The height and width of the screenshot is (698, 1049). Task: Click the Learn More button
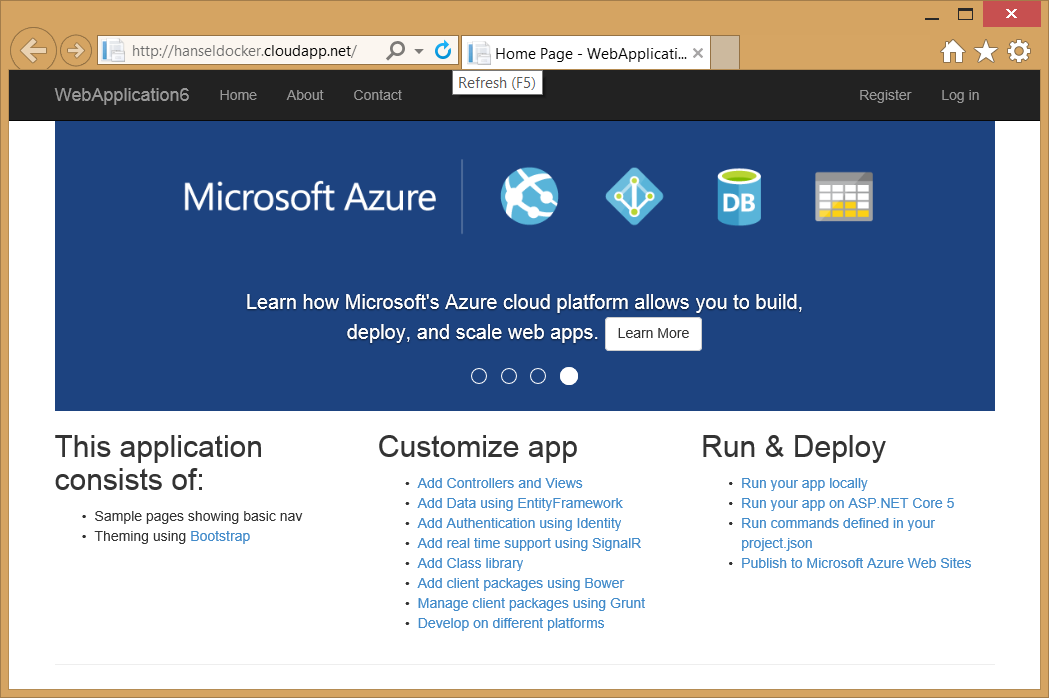pos(653,333)
